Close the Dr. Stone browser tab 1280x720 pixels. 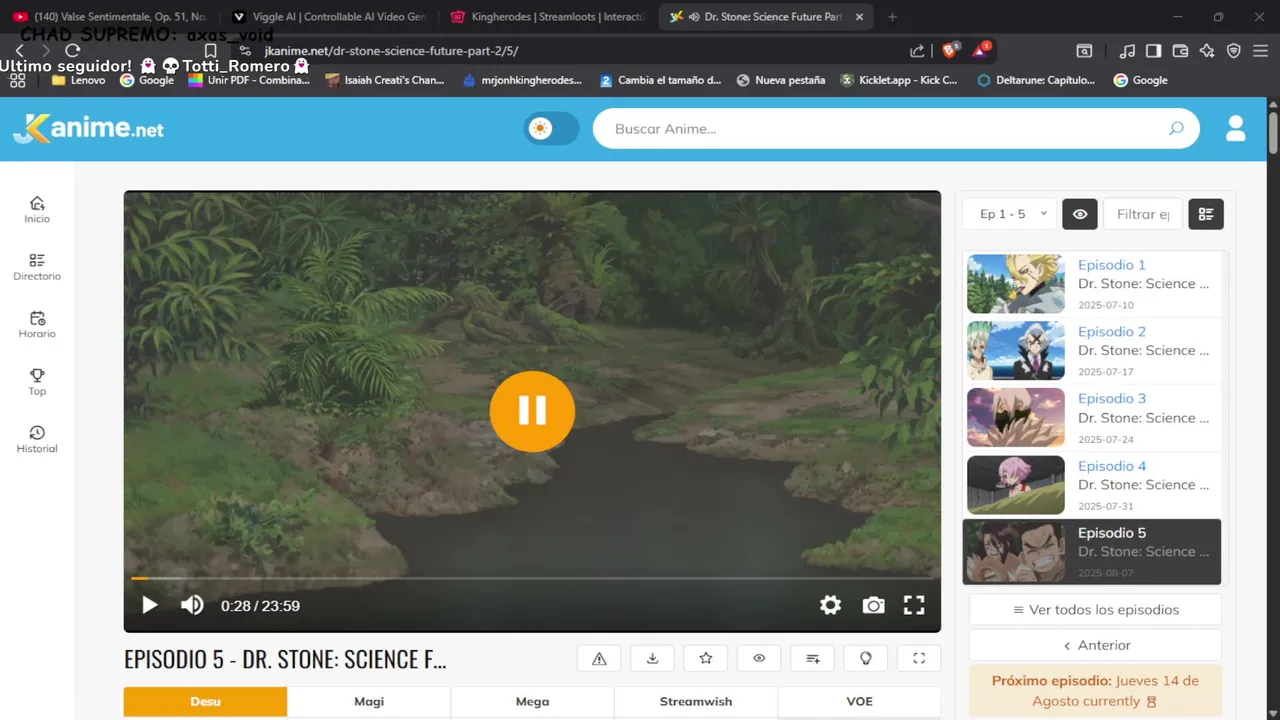[x=859, y=17]
